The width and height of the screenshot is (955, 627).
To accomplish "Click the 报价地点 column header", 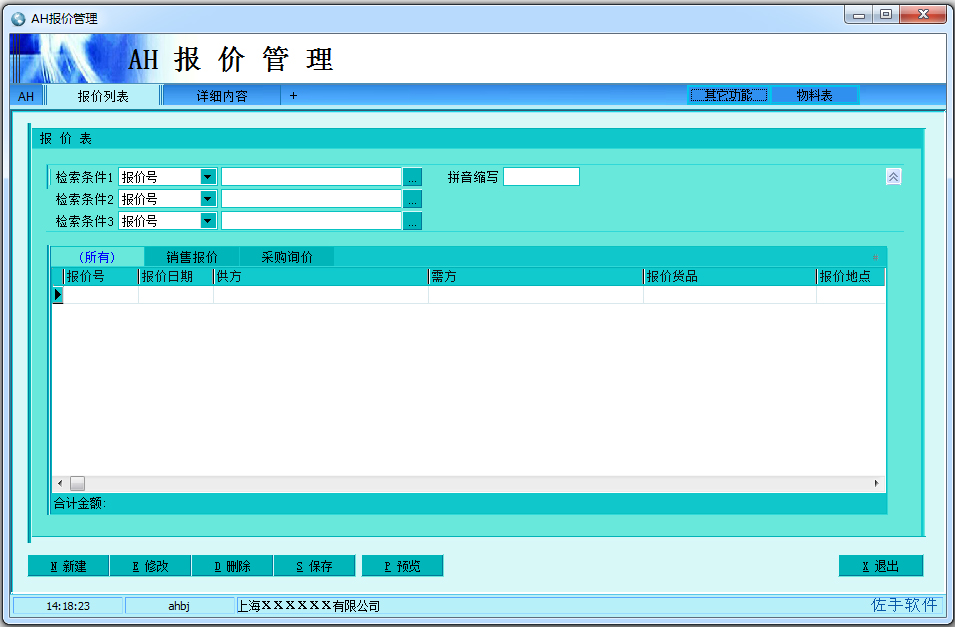I will point(850,276).
